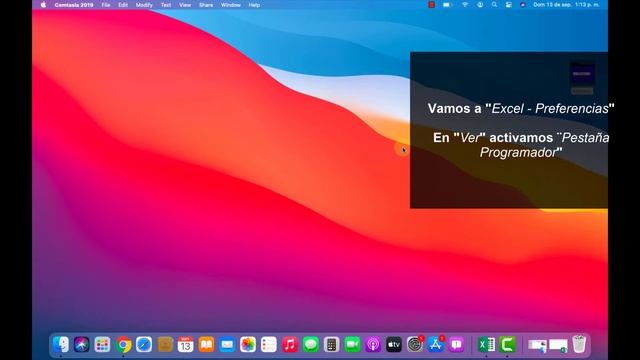The image size is (640, 360).
Task: Open the user account menu bar icon
Action: click(x=480, y=5)
